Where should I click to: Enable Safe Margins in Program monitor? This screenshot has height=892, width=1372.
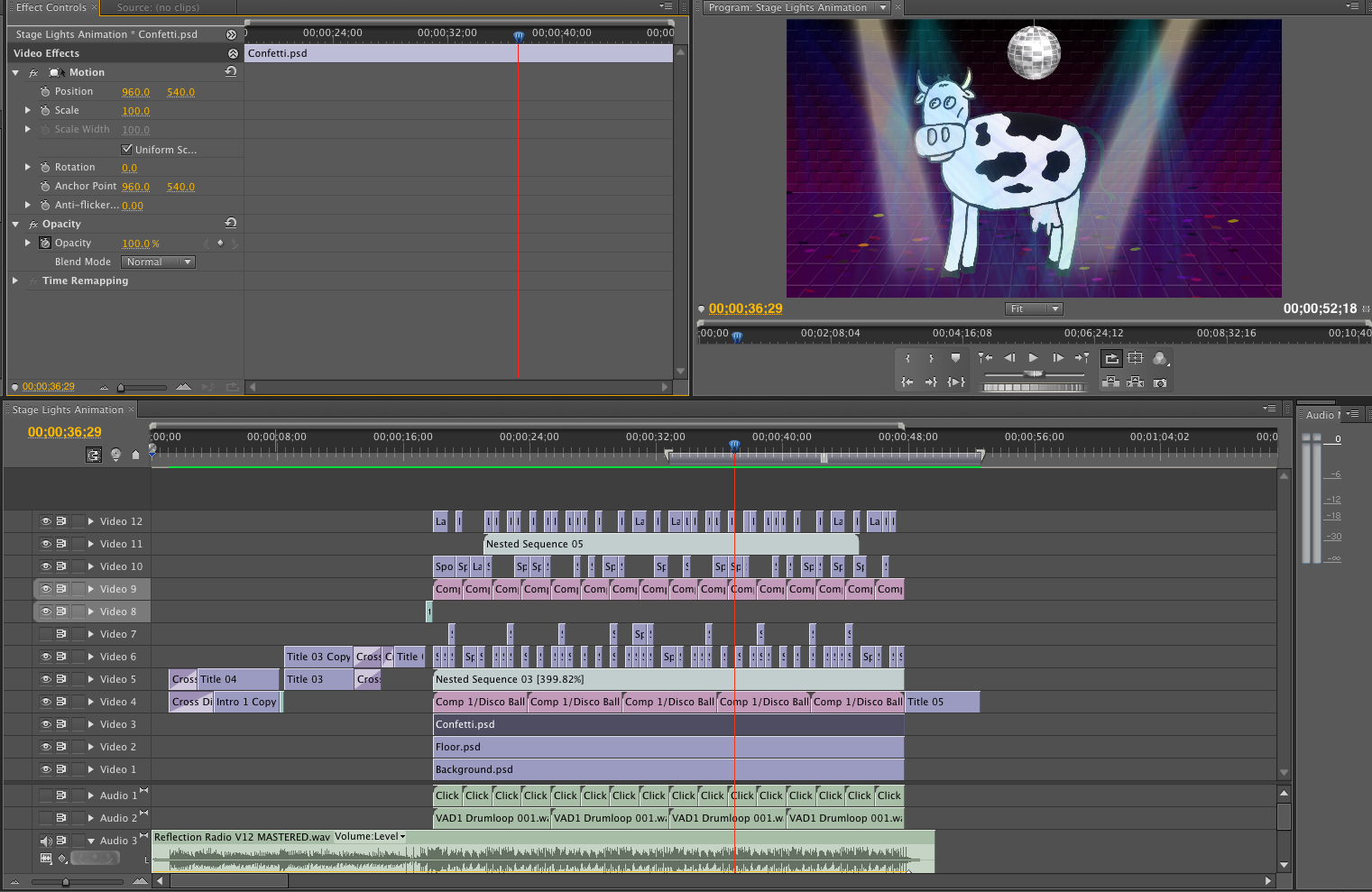(x=1135, y=359)
